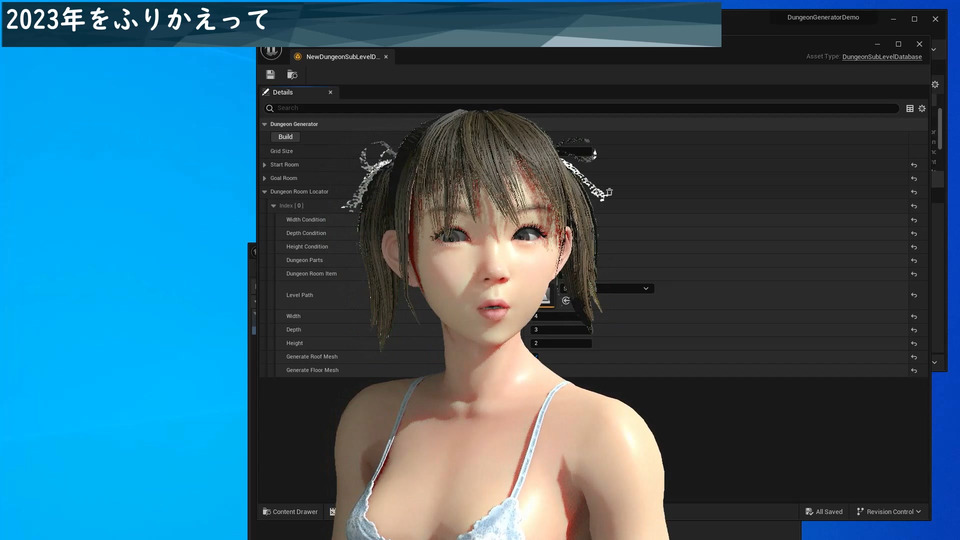960x540 pixels.
Task: Open settings gear in DungeonGeneratorDemo window edge
Action: [x=935, y=84]
